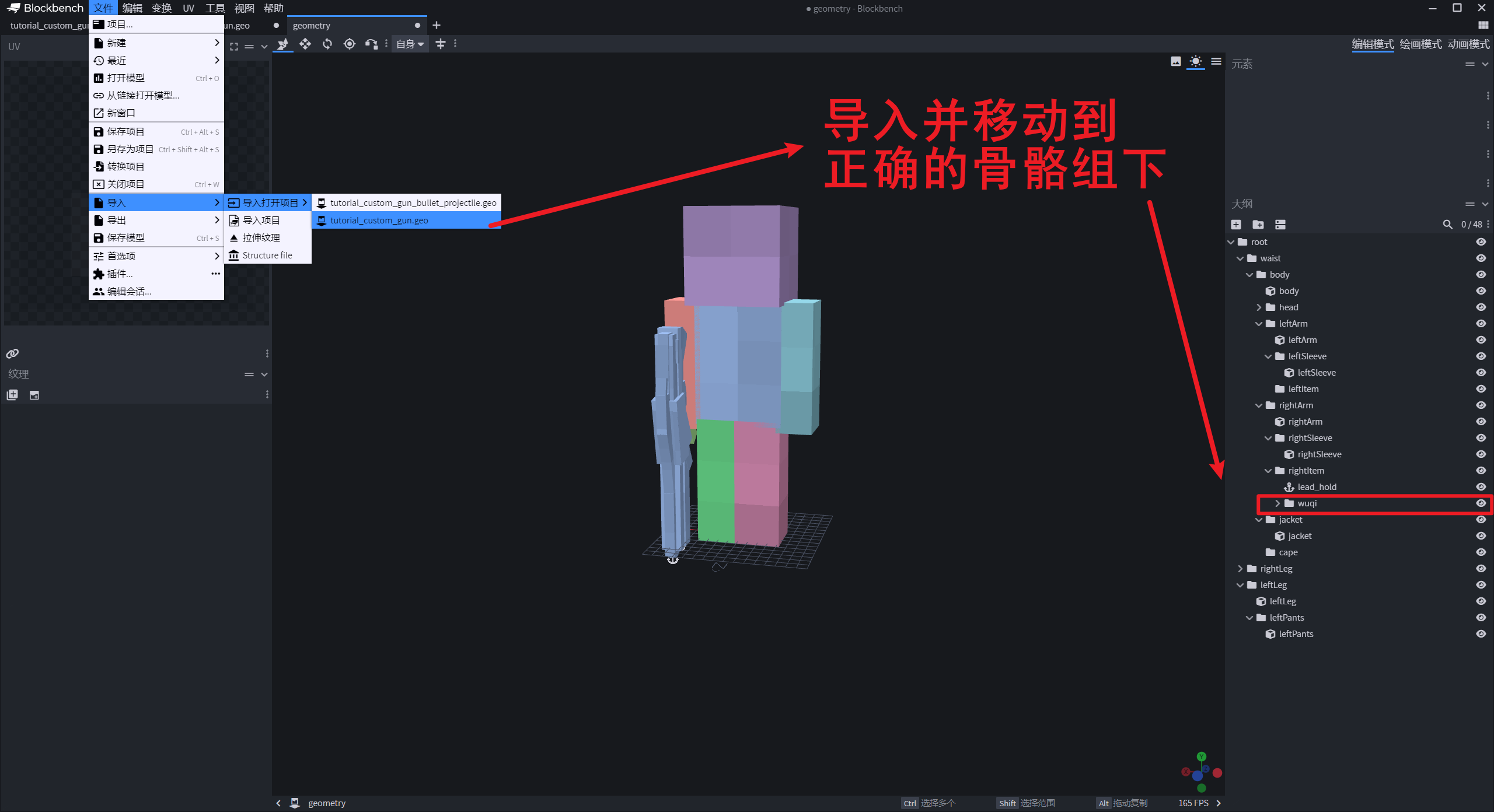The image size is (1494, 812).
Task: Click 导入项目 submenu entry
Action: [x=268, y=220]
